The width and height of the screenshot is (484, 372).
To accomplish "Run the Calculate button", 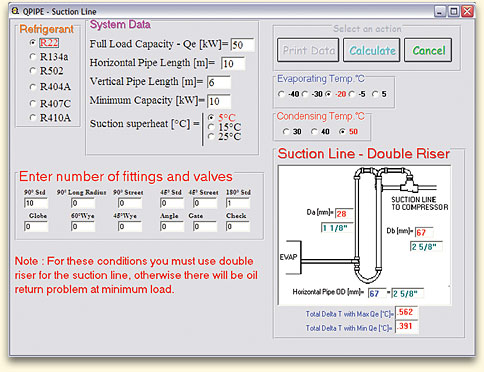I will pos(372,50).
